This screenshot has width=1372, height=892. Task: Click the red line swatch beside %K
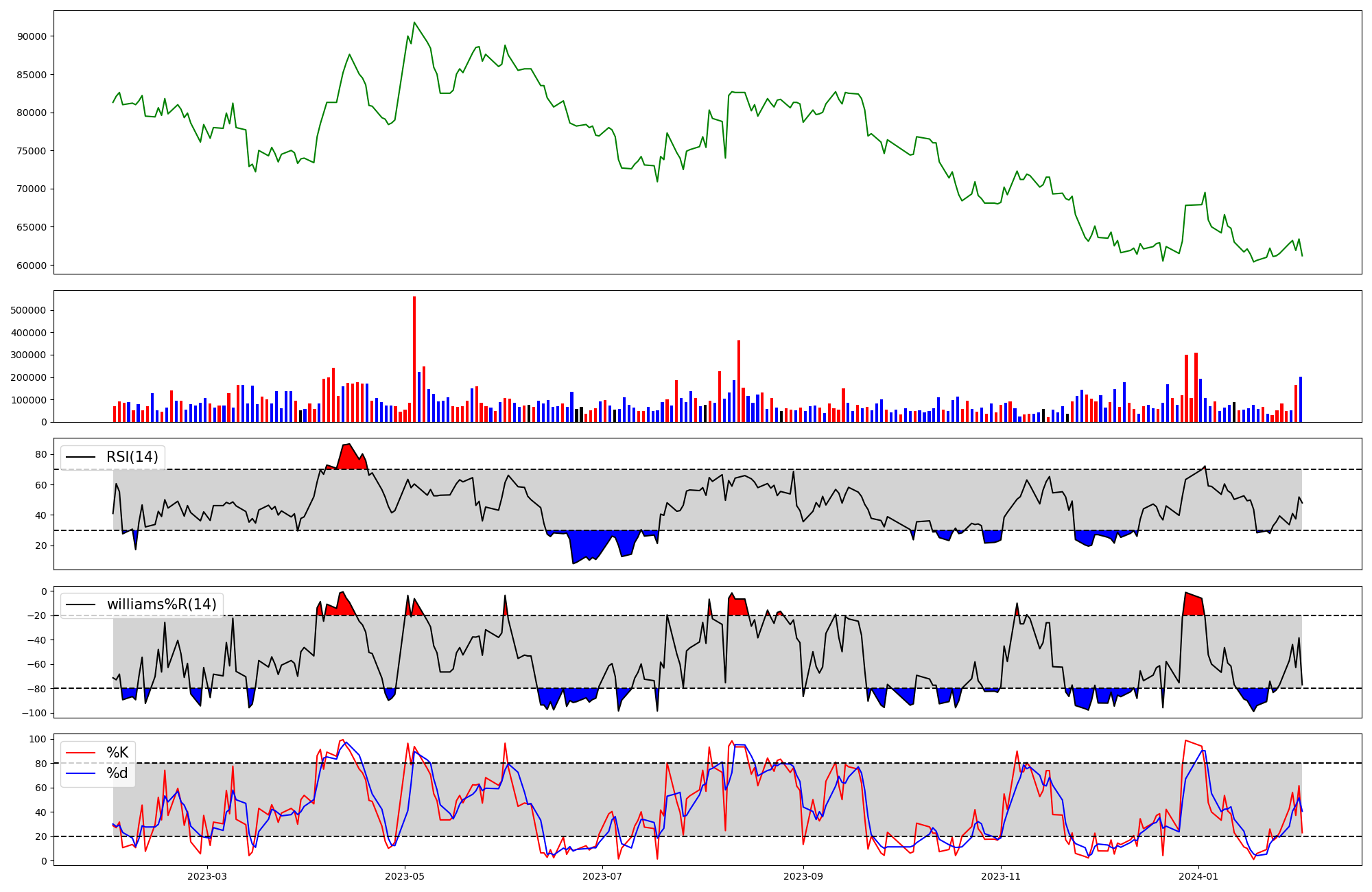[80, 753]
